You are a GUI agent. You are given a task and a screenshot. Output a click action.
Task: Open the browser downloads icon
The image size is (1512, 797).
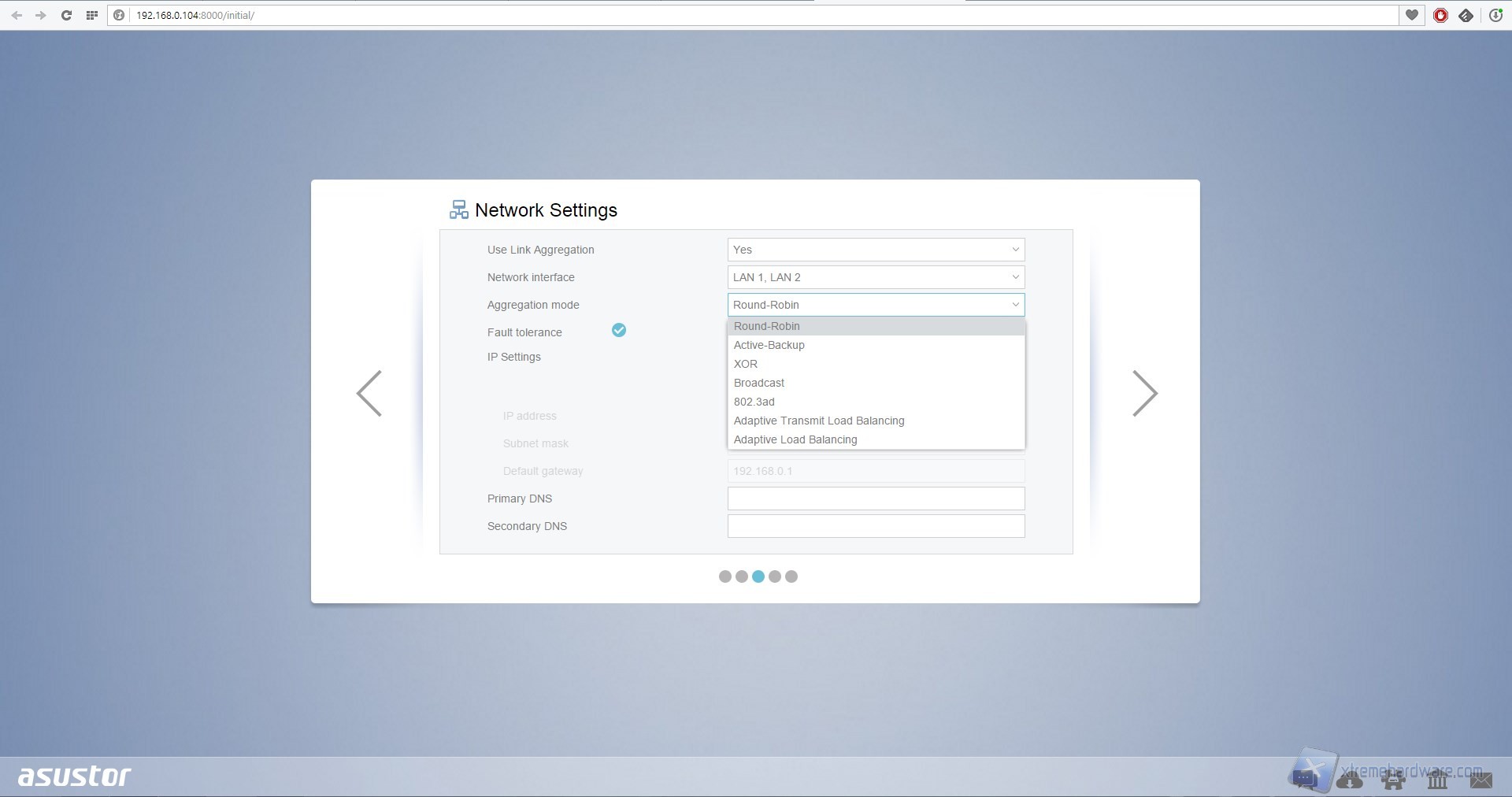1495,15
